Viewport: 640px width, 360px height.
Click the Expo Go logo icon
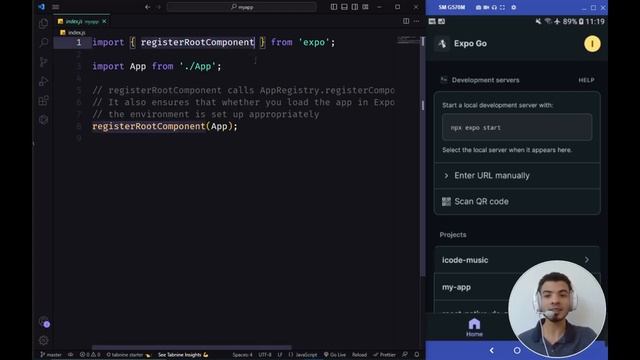pyautogui.click(x=442, y=44)
